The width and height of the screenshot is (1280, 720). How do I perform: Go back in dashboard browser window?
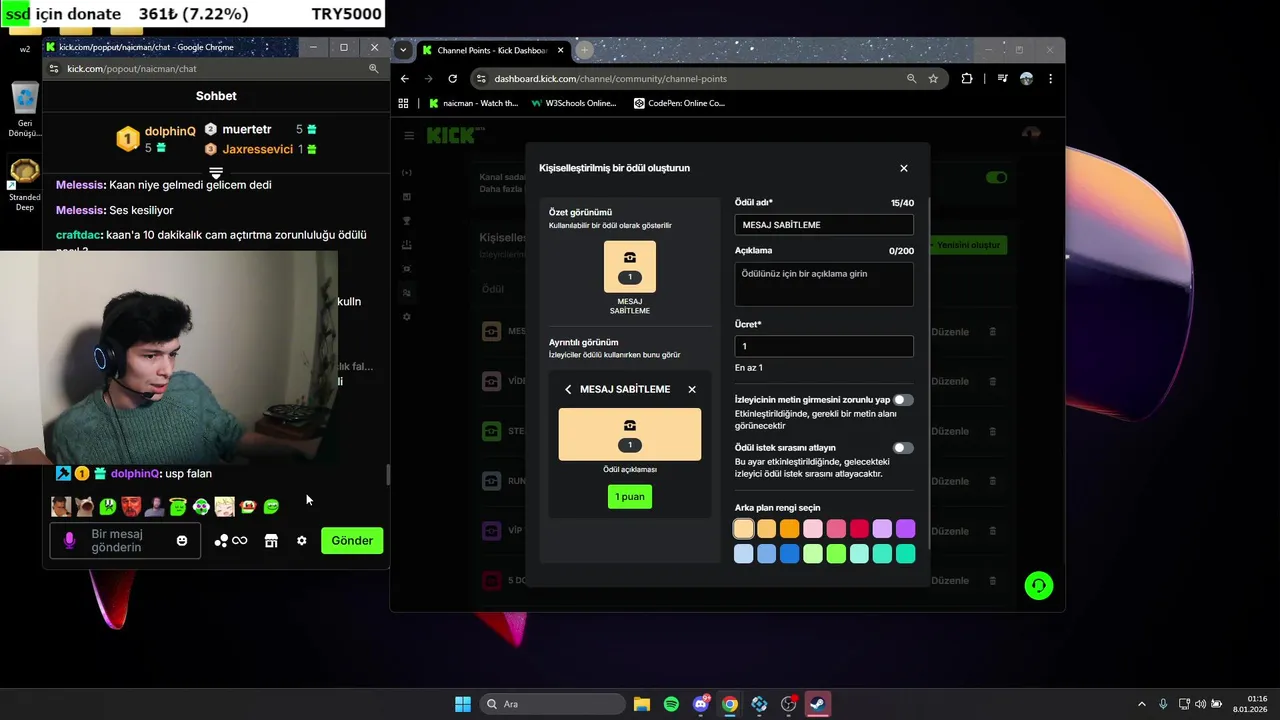[405, 79]
